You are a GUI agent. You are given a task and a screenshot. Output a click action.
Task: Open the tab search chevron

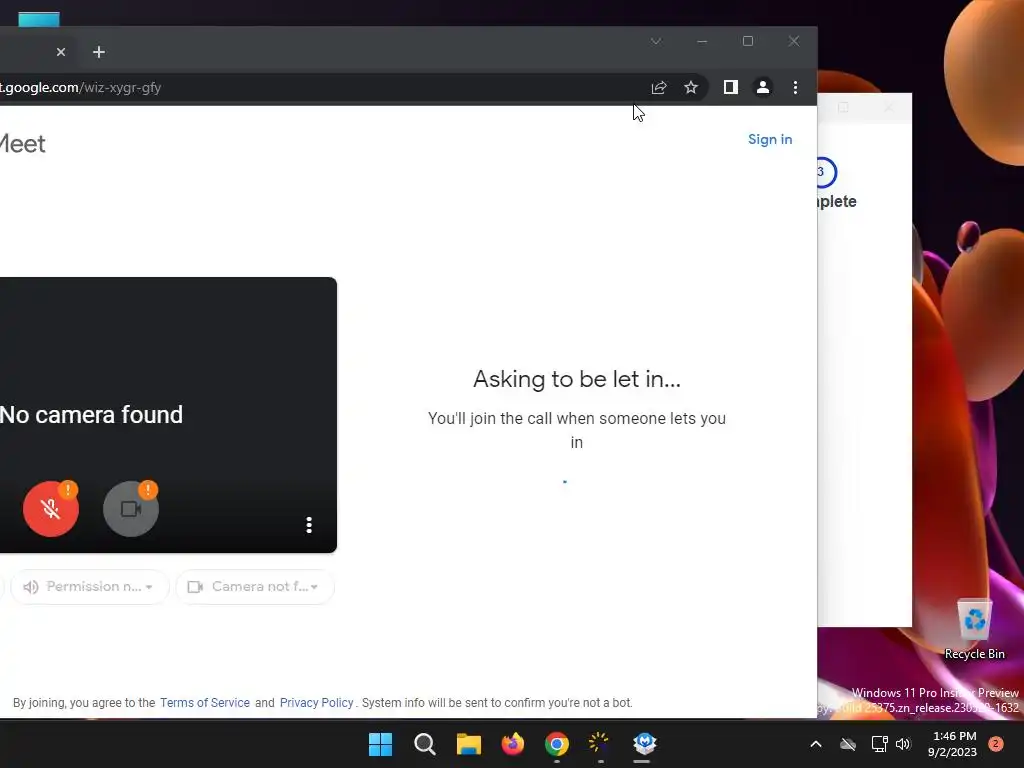coord(656,41)
